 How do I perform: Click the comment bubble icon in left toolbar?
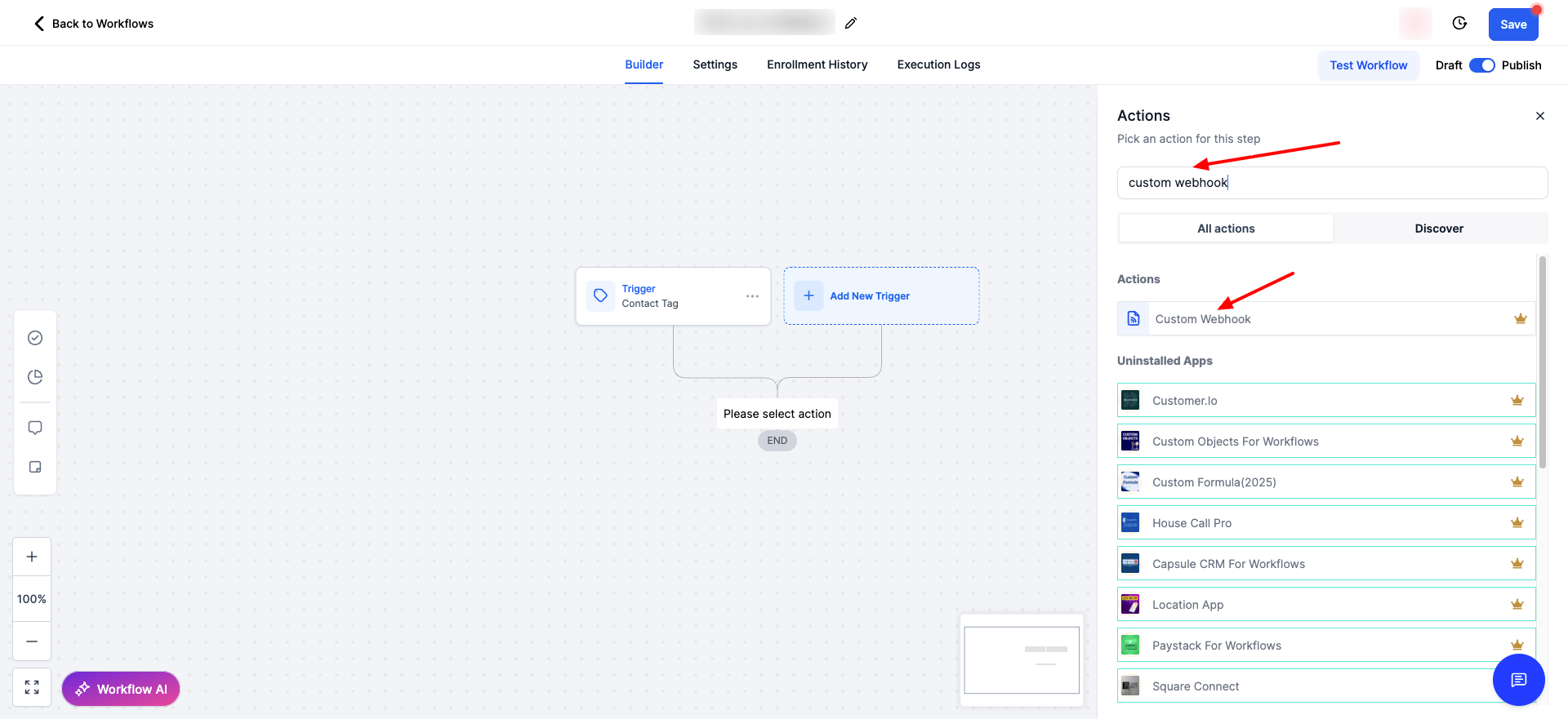pos(35,428)
